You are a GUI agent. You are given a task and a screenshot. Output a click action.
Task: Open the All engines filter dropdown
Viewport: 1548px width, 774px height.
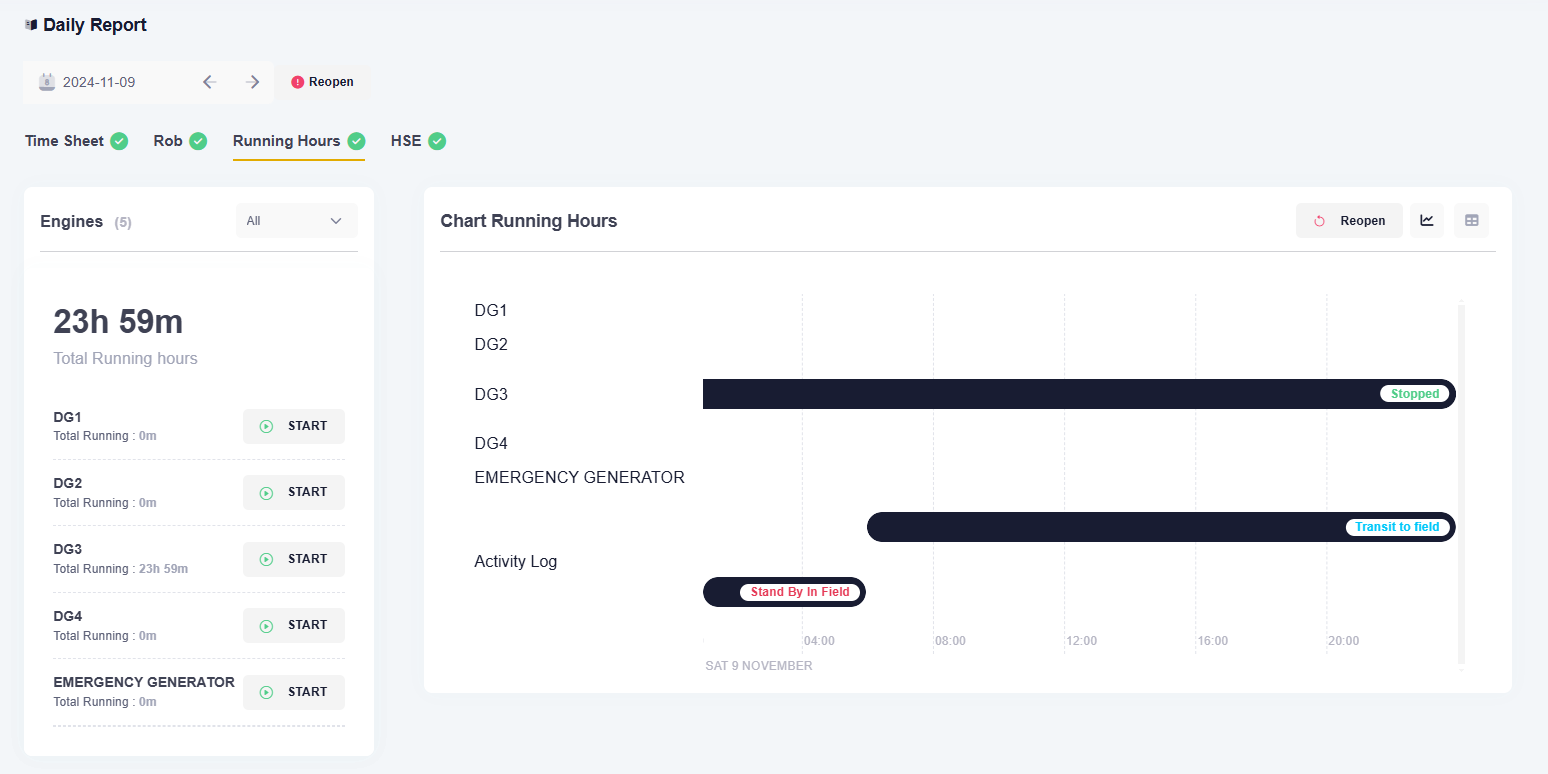(x=296, y=221)
